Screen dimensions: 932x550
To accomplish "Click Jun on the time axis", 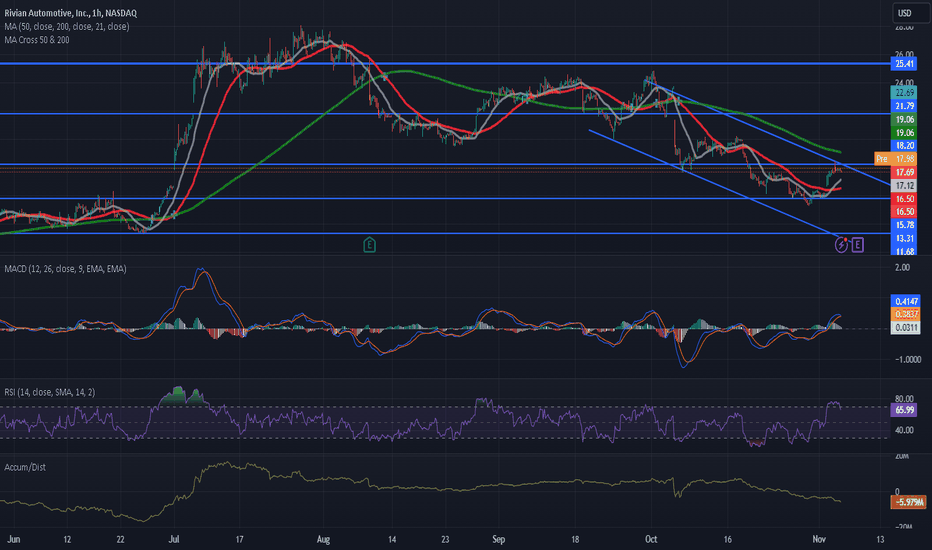I will pos(14,539).
